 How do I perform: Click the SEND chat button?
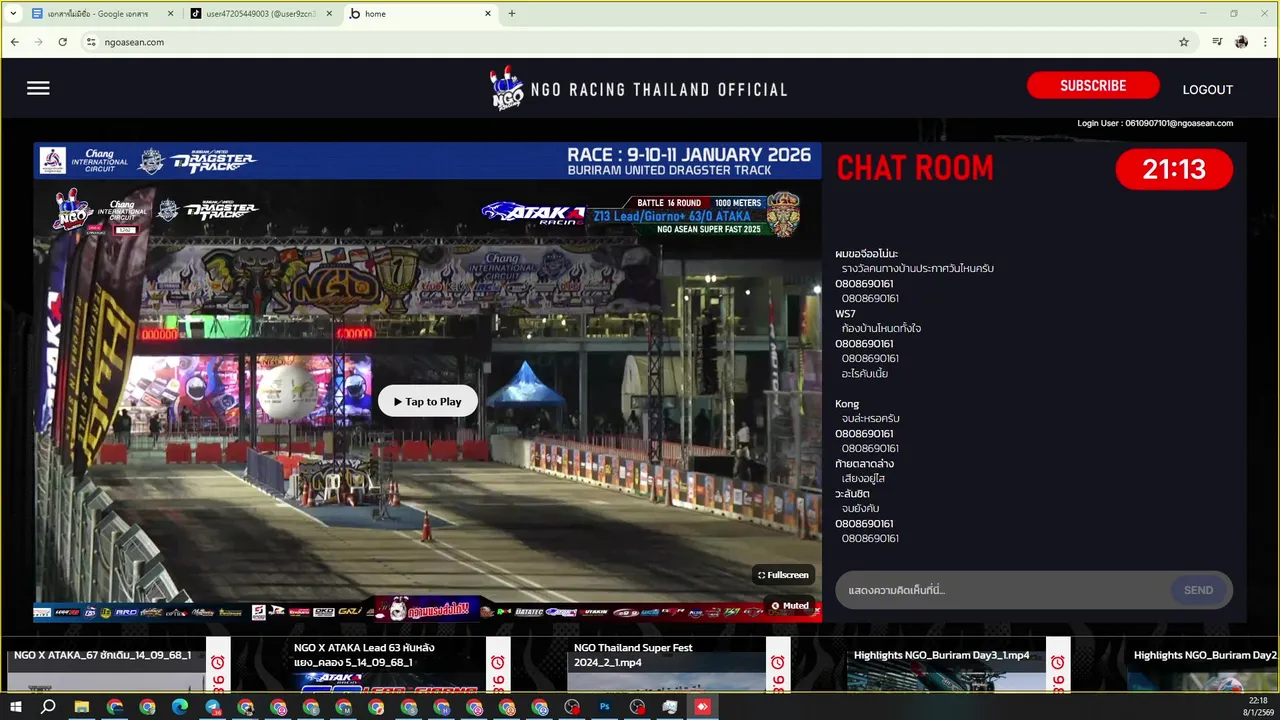(x=1198, y=590)
